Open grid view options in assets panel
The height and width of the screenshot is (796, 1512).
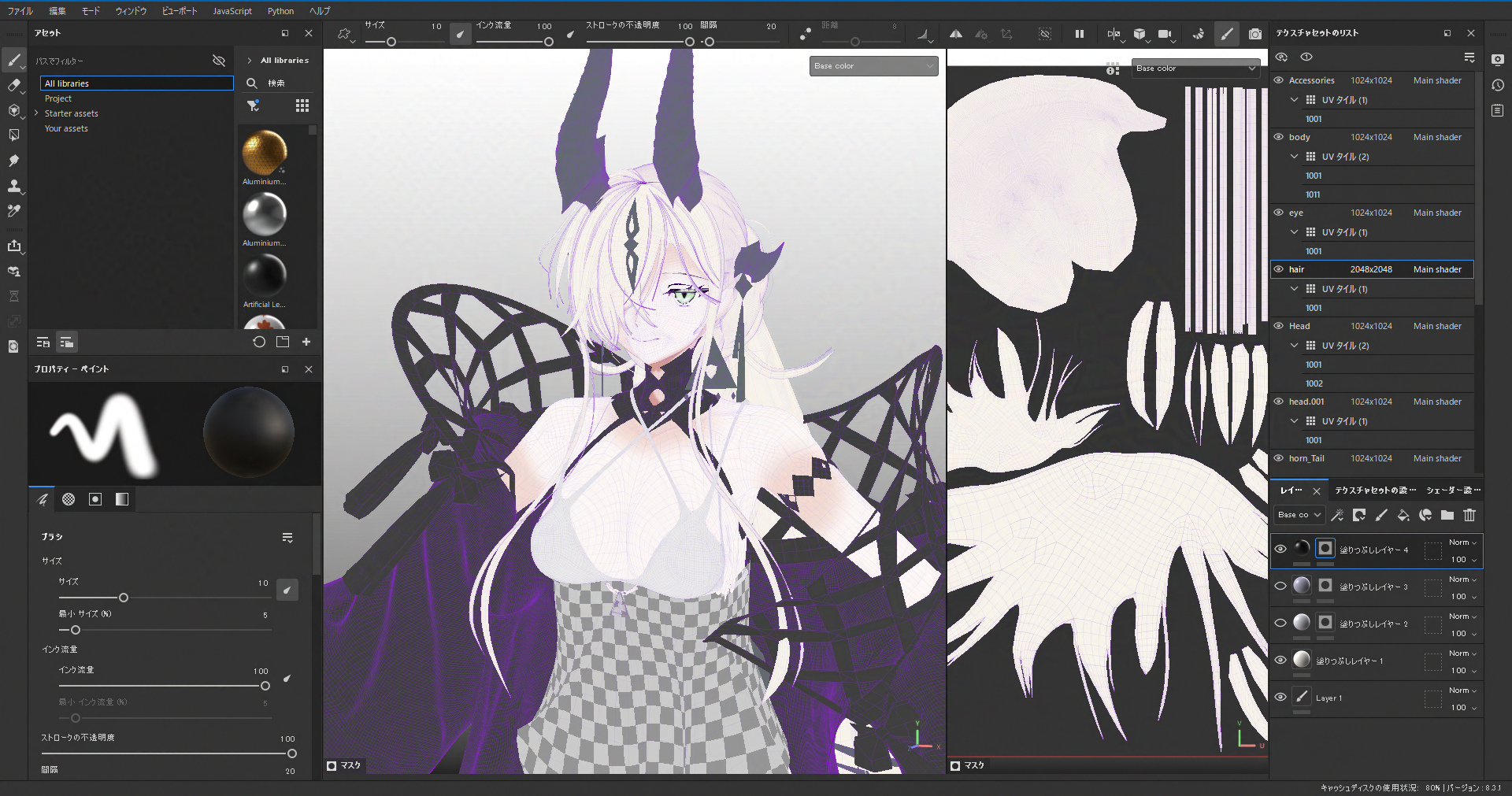pyautogui.click(x=302, y=106)
